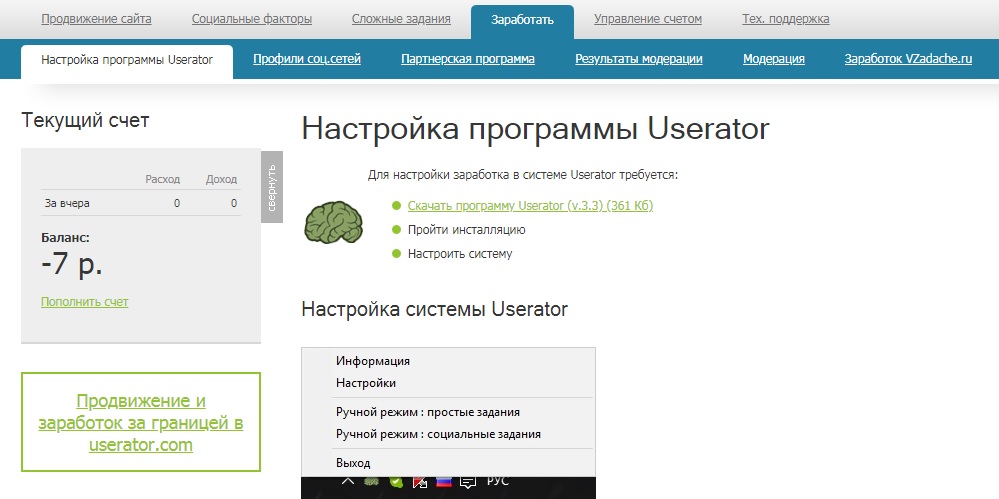
Task: Open the 'Партнерская программа' page
Action: [x=467, y=59]
